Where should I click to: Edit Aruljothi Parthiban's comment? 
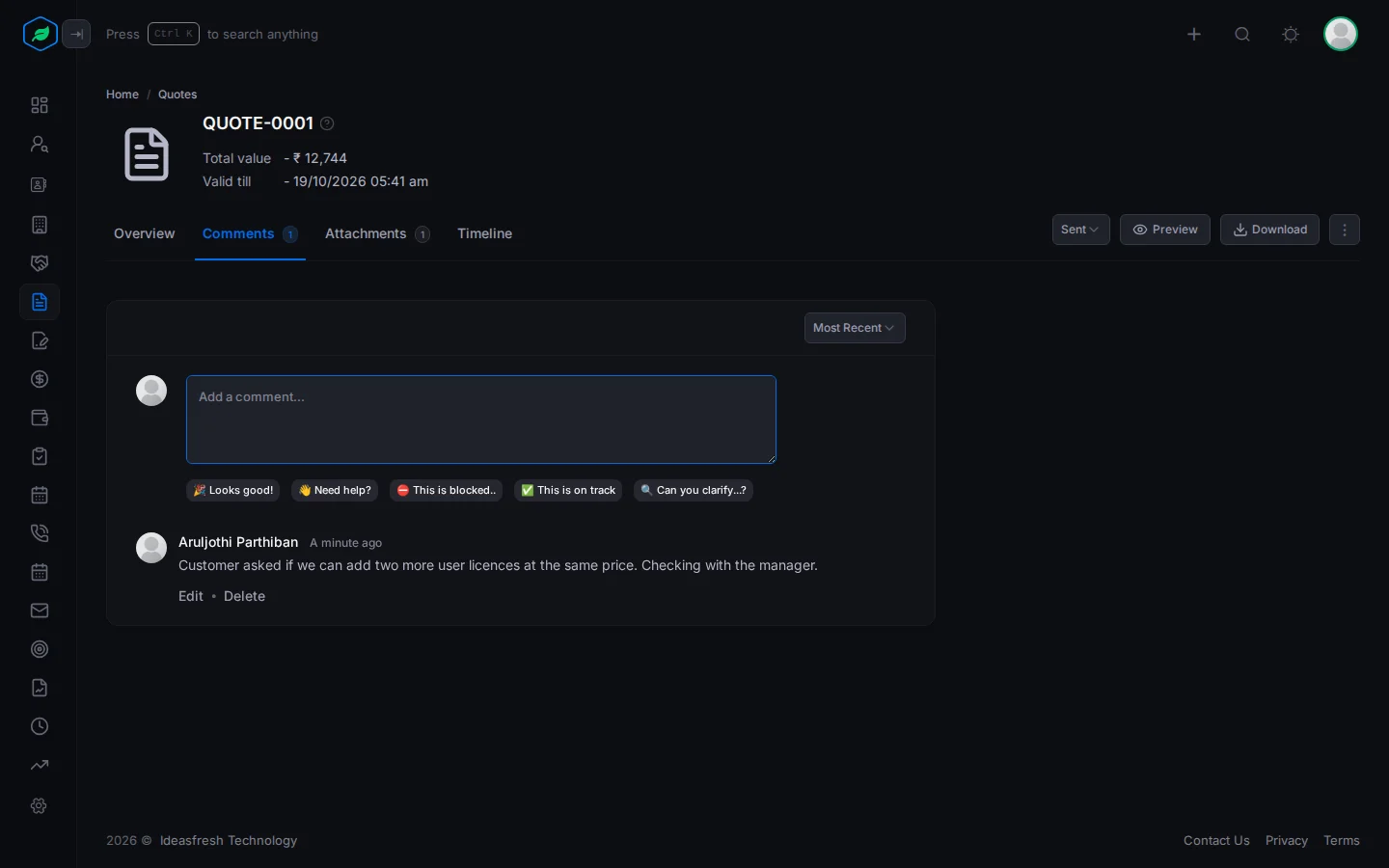[191, 596]
